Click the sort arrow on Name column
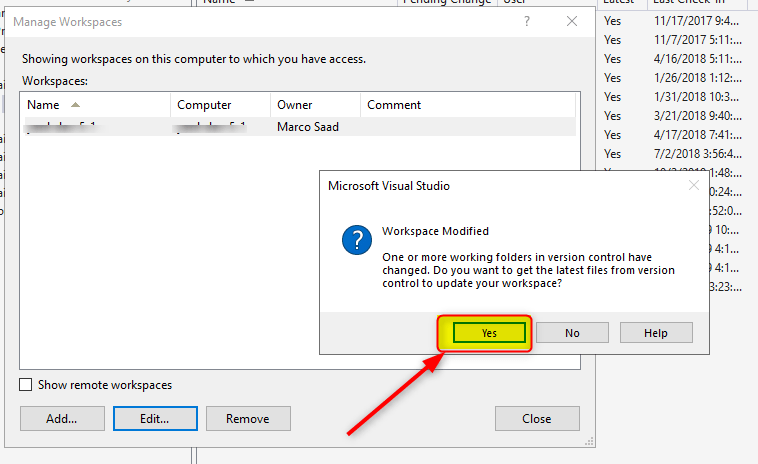This screenshot has height=464, width=758. [76, 104]
